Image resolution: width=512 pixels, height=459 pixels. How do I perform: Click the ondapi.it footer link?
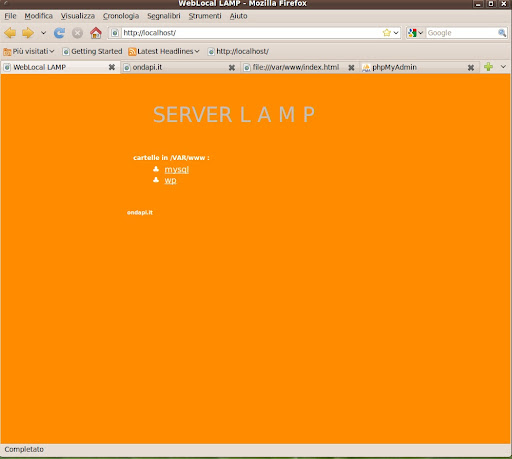click(x=140, y=212)
